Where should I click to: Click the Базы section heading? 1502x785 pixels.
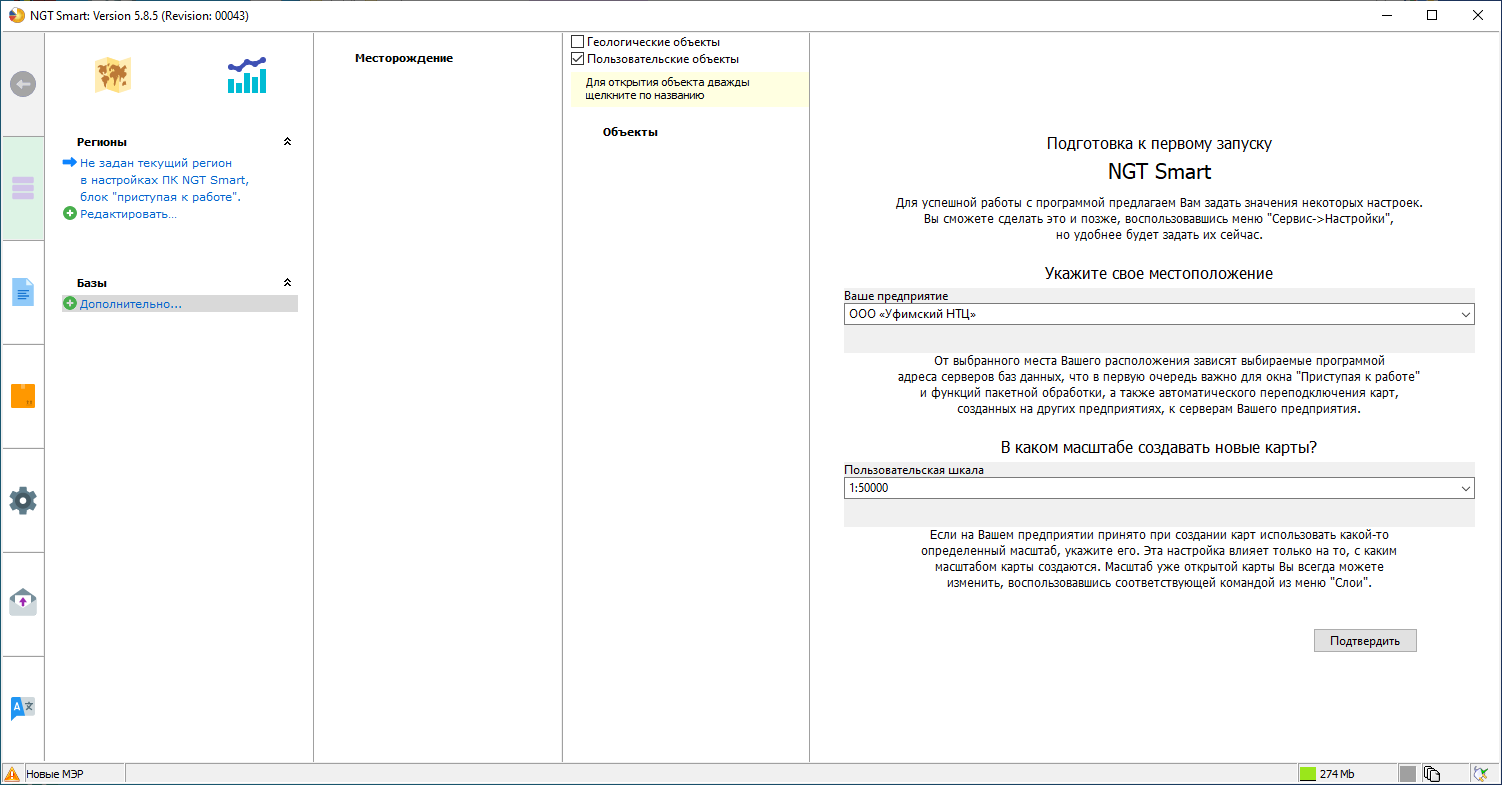point(92,283)
